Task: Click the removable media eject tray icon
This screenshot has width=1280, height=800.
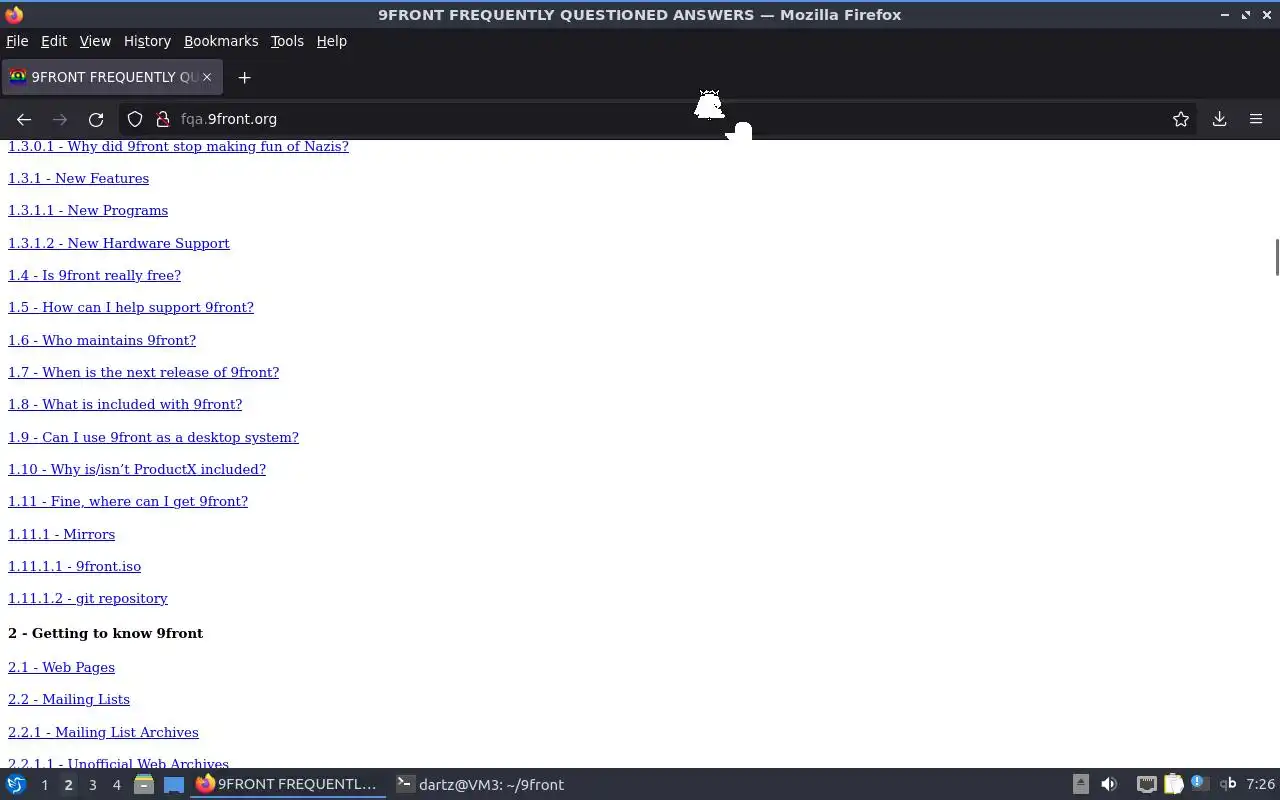Action: pos(1080,785)
